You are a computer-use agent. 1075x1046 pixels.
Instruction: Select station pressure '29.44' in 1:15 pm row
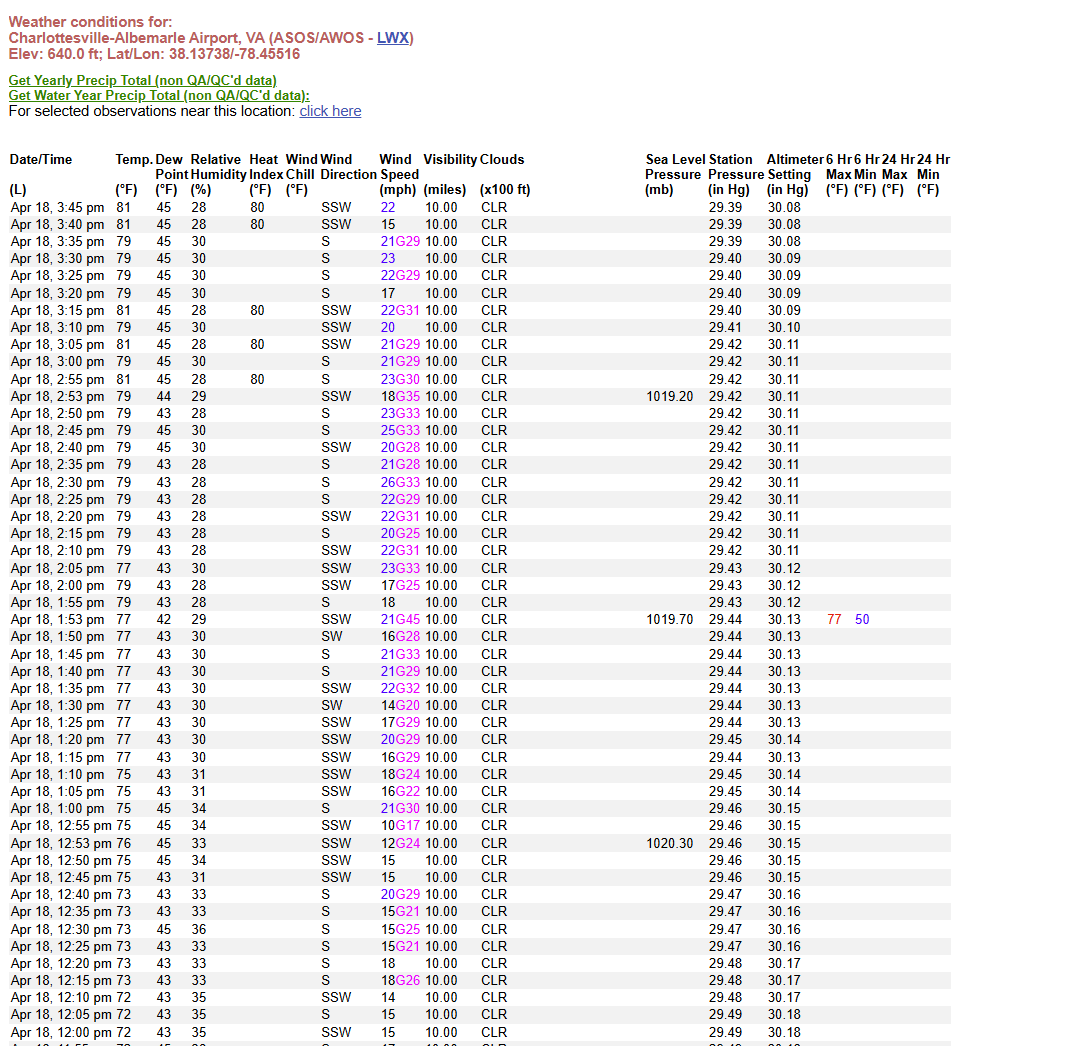coord(725,758)
